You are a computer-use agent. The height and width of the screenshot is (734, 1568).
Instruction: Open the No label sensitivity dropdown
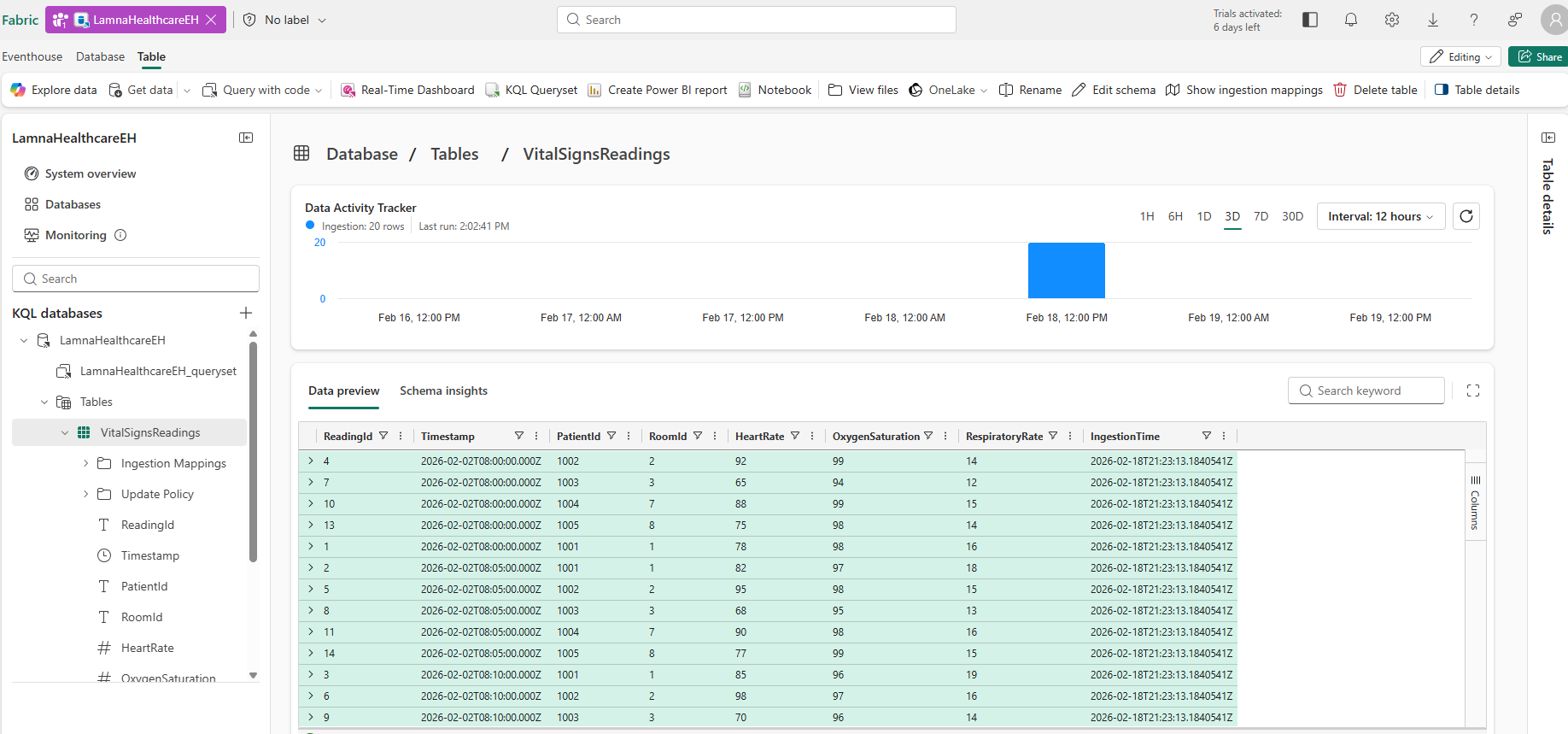pos(285,20)
